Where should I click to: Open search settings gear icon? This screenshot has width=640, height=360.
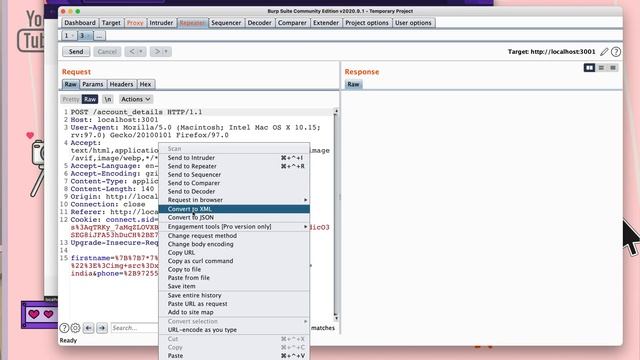76,328
